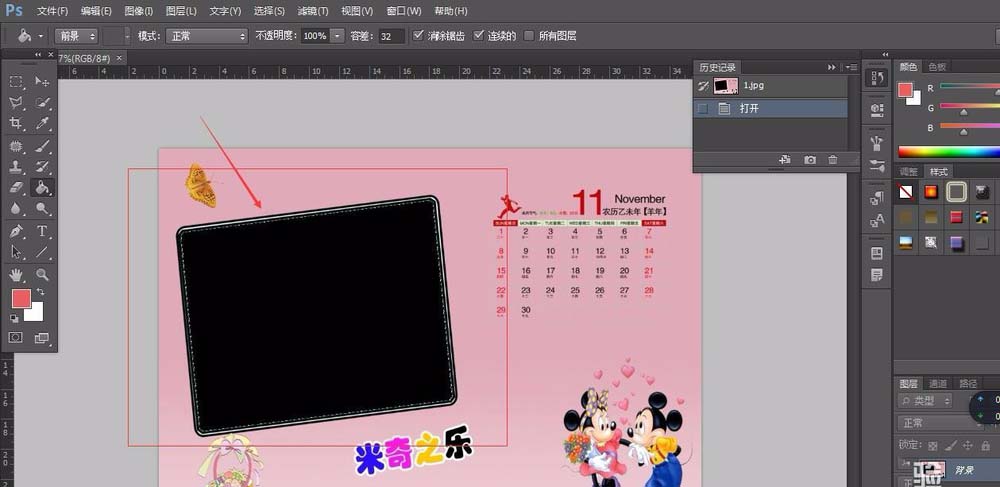Collapse History panel to icons

(x=832, y=67)
